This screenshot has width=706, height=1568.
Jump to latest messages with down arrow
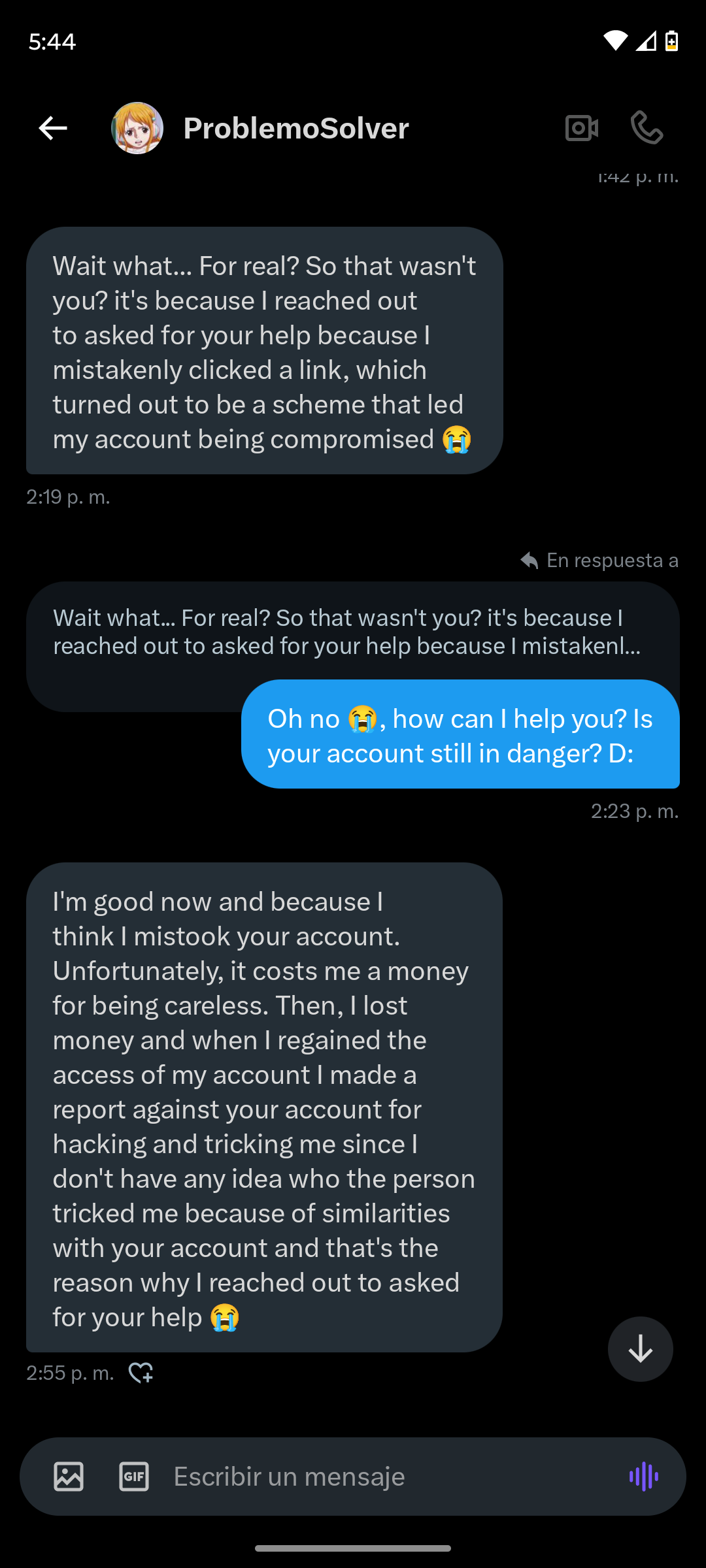pos(640,1349)
